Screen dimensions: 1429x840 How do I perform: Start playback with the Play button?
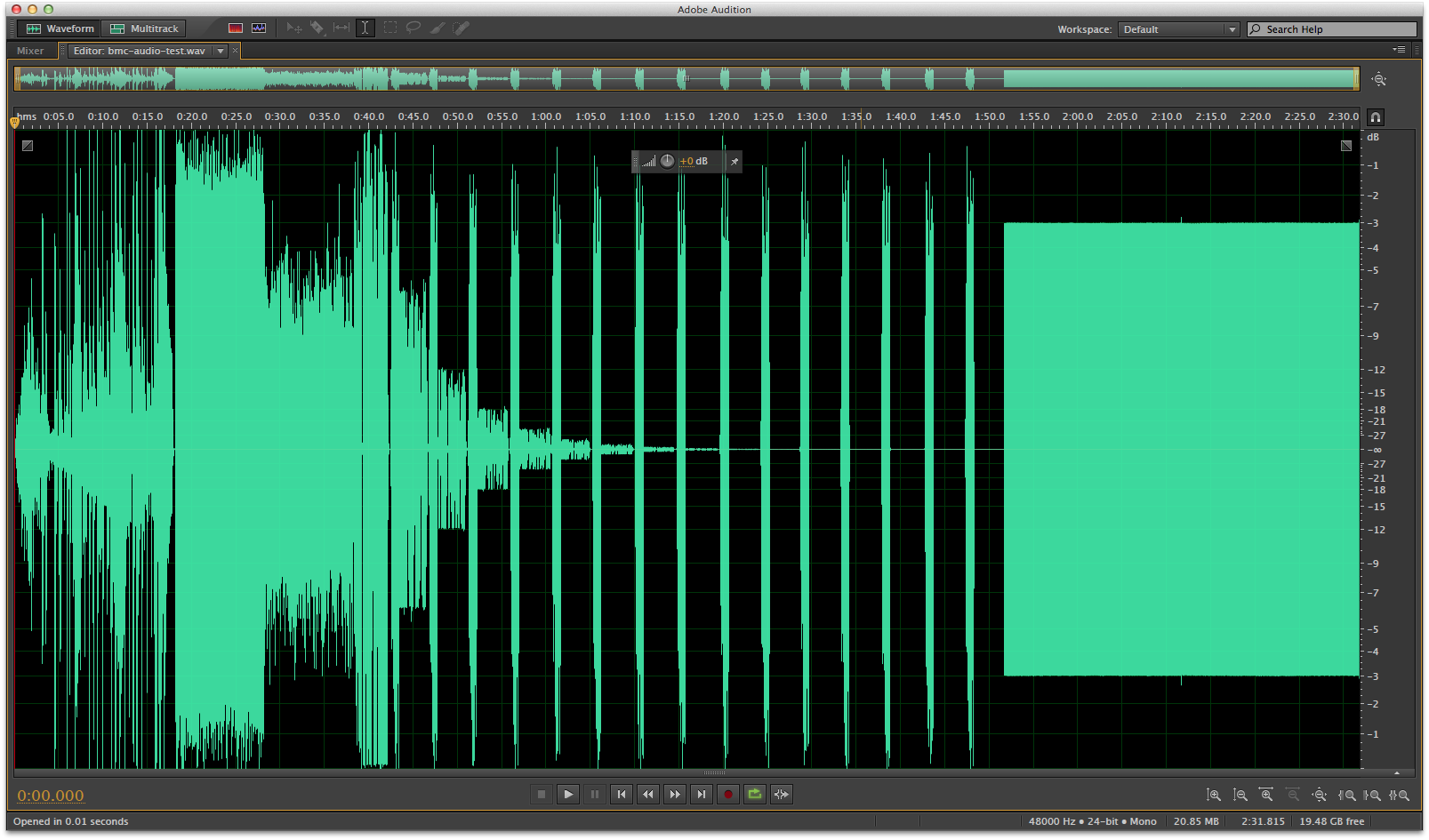pos(568,795)
